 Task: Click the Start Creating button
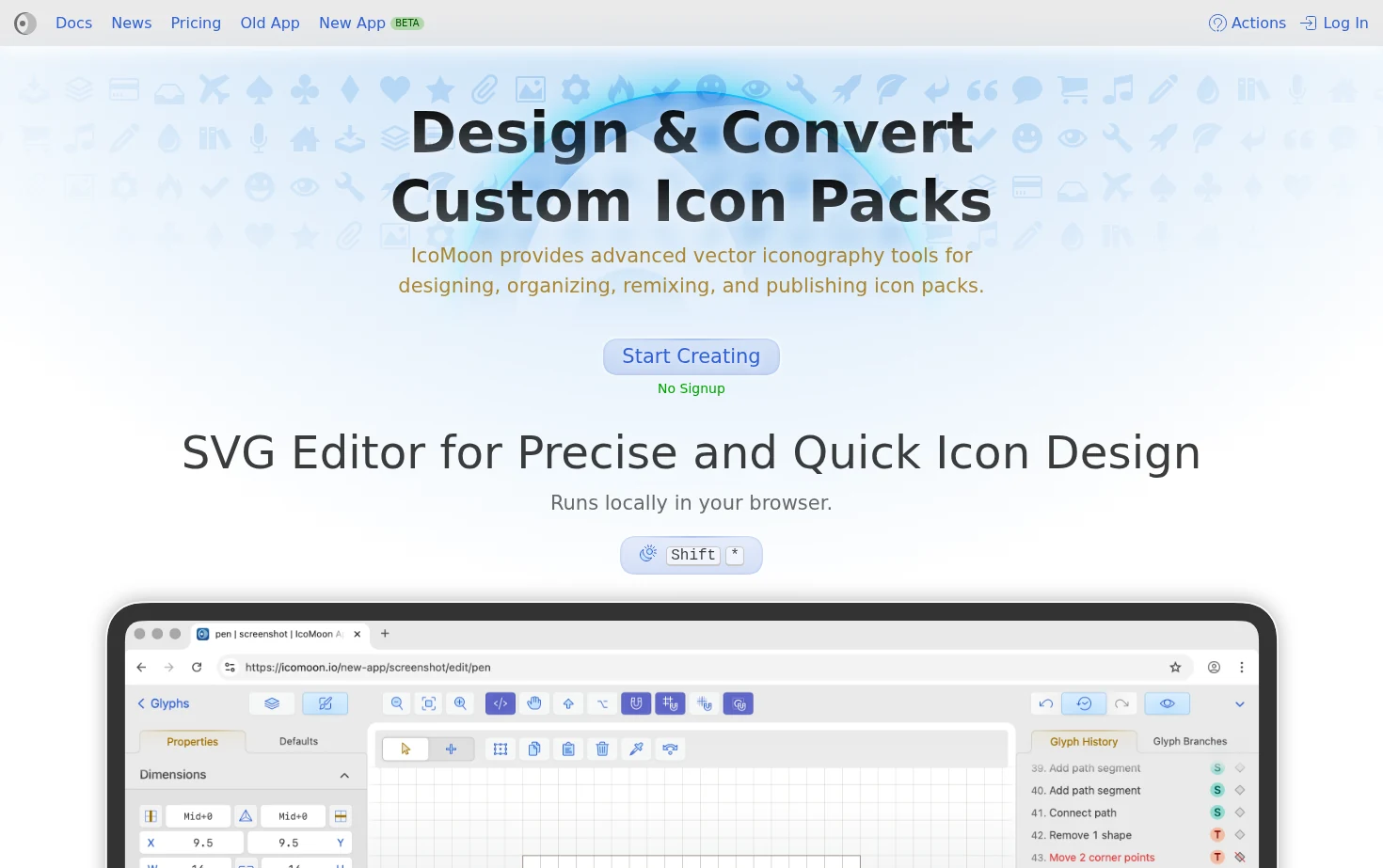(691, 356)
